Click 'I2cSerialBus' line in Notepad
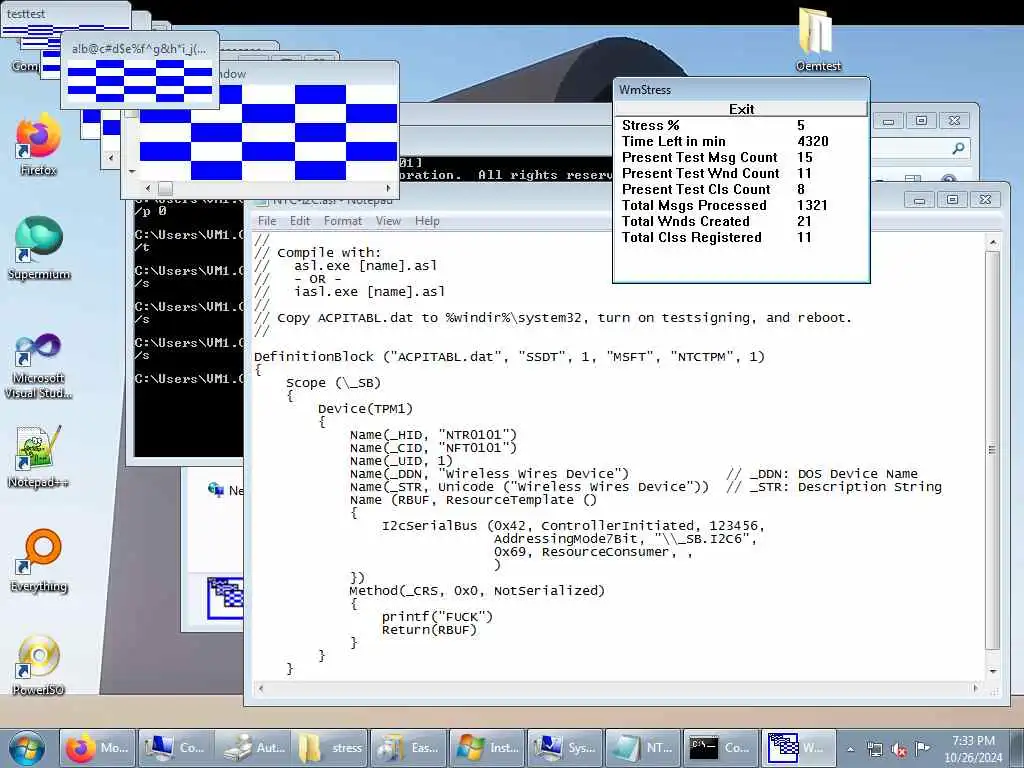 coord(573,526)
